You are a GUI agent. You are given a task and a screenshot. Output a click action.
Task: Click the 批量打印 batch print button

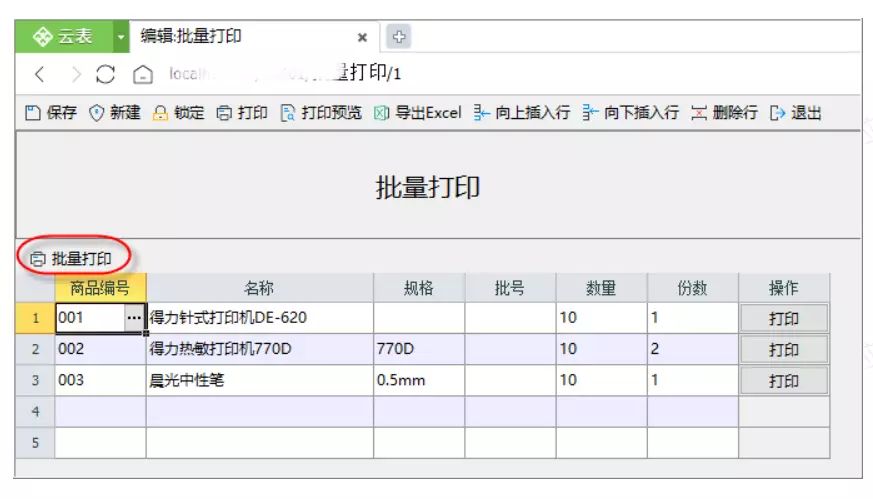(x=71, y=258)
